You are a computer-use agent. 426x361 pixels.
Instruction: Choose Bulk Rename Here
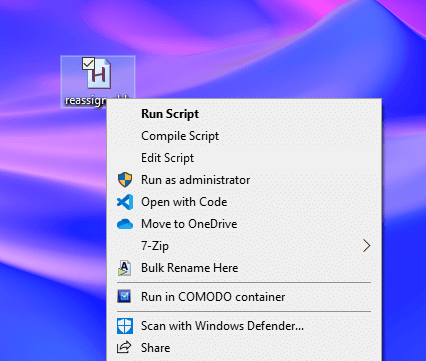(x=244, y=268)
